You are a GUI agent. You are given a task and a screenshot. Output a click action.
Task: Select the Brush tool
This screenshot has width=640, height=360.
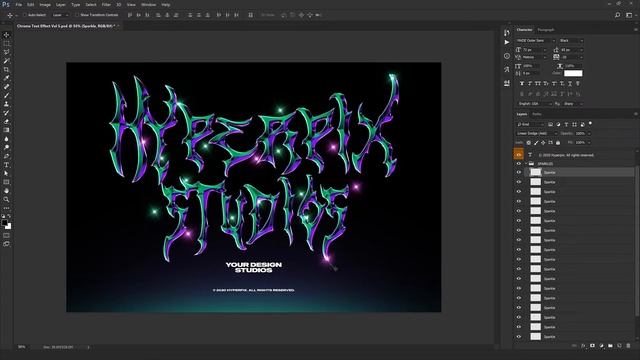(6, 95)
